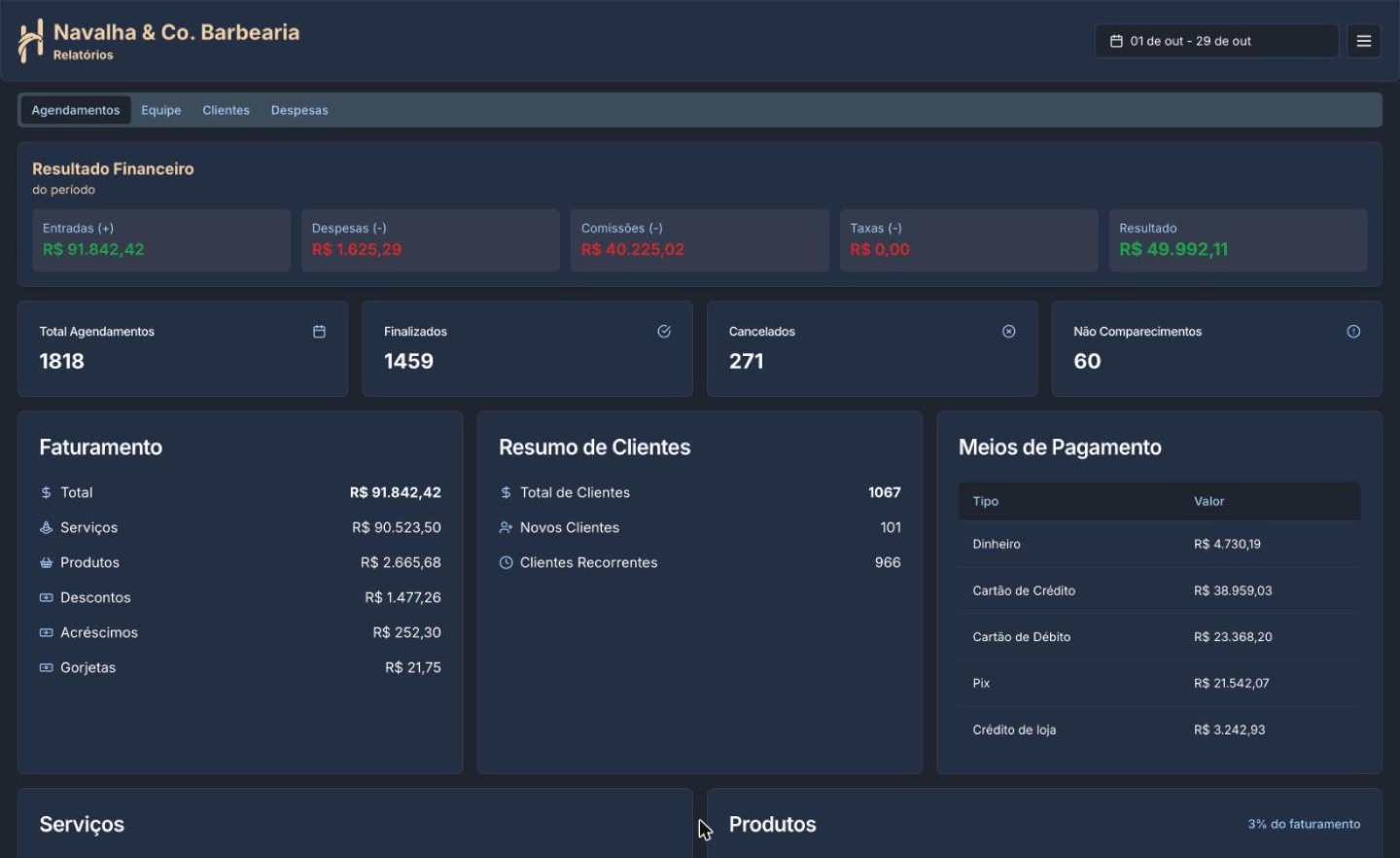Click the dollar icon beside Faturamento Total
Screen dimensions: 1400x858
[x=46, y=493]
